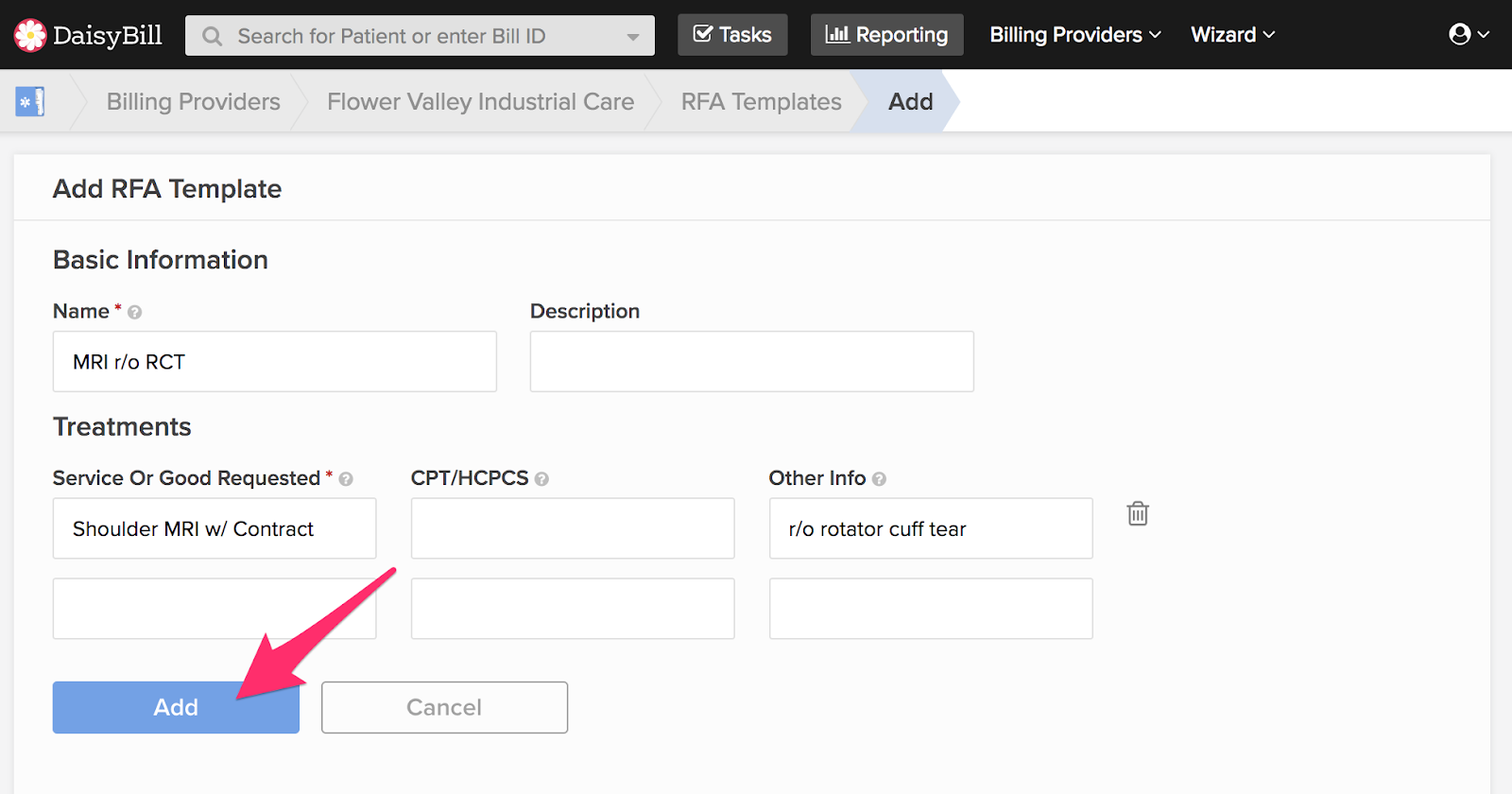Screen dimensions: 1512x794
Task: Cancel adding the RFA template
Action: pos(444,707)
